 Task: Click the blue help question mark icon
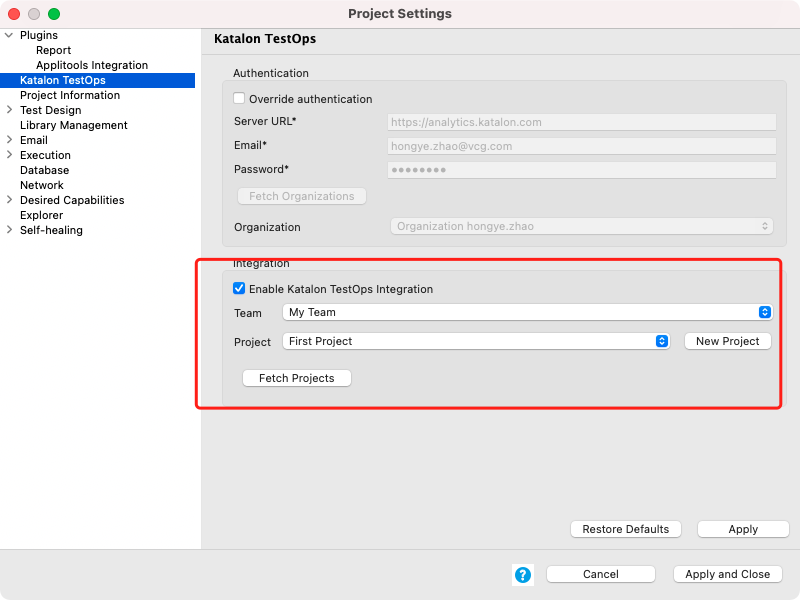tap(522, 574)
